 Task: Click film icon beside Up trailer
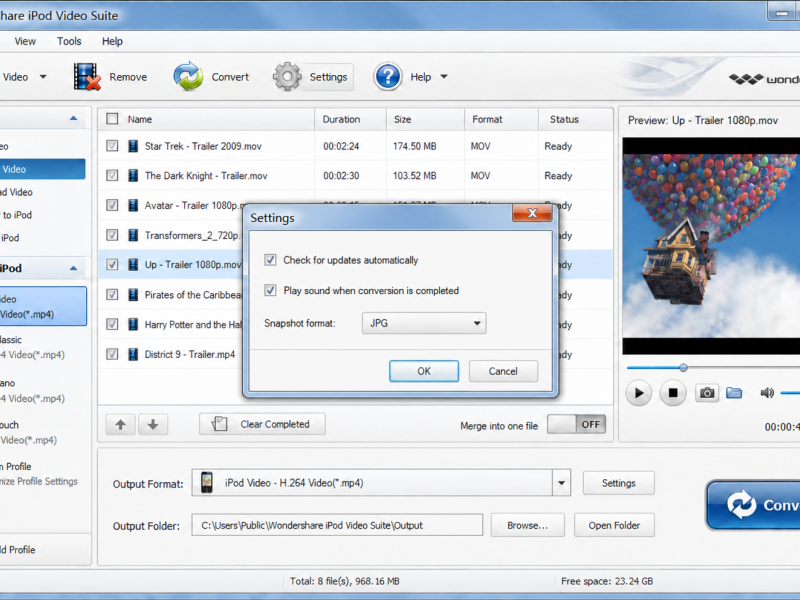133,265
